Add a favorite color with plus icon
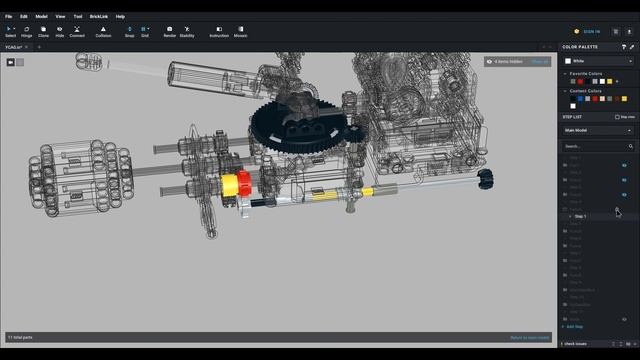Screen dimensions: 640x360 point(617,82)
